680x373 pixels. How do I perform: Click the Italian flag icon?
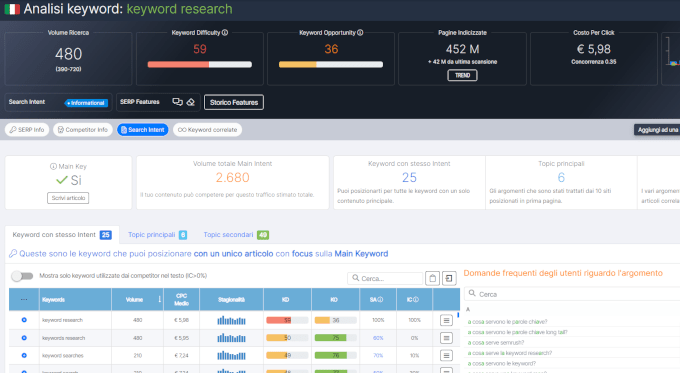pyautogui.click(x=12, y=9)
